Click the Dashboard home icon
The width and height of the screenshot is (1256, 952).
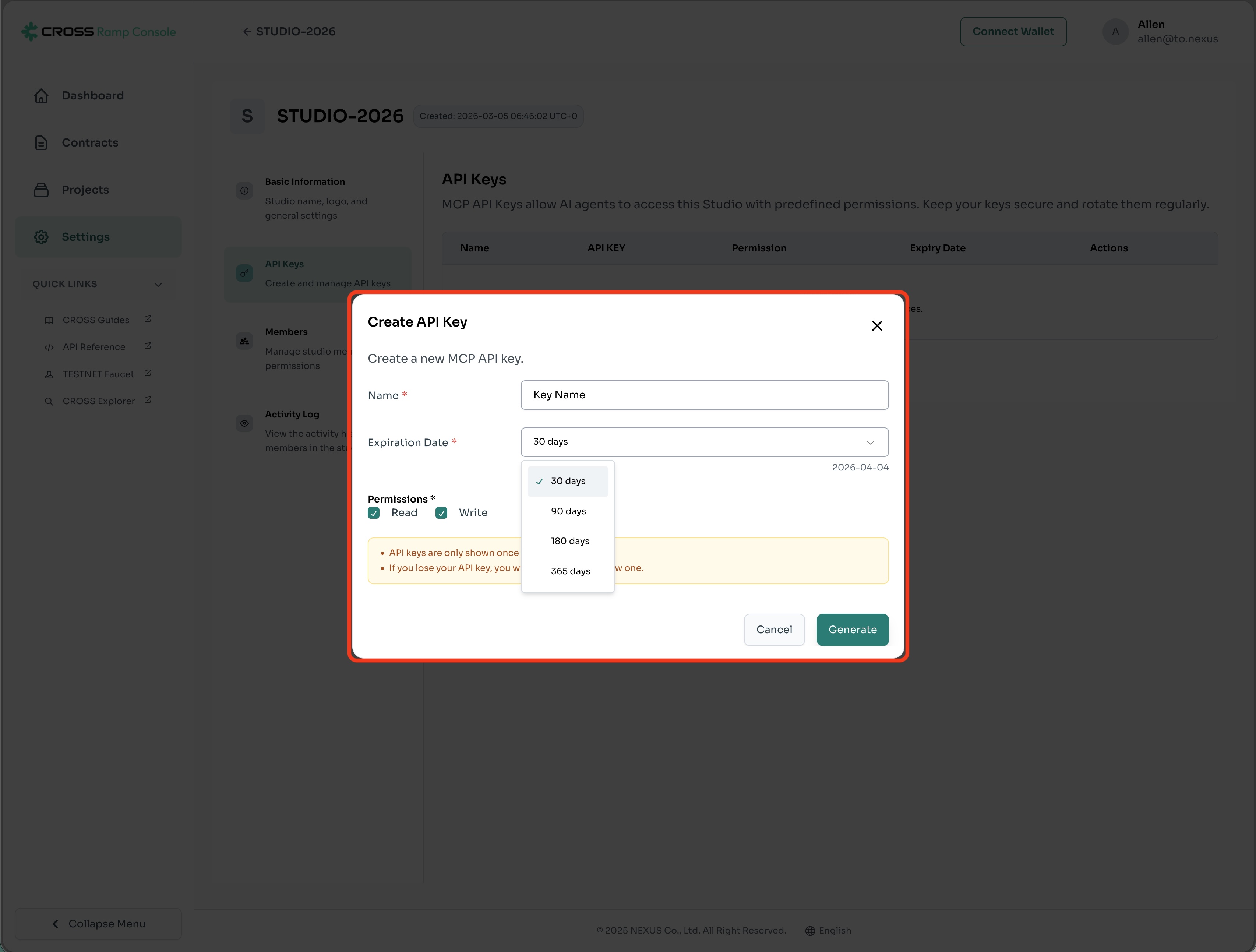point(41,95)
